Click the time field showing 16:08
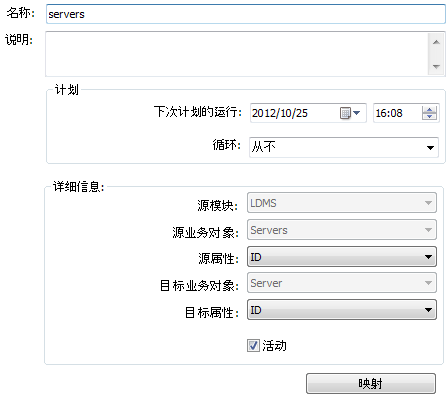 (x=398, y=113)
